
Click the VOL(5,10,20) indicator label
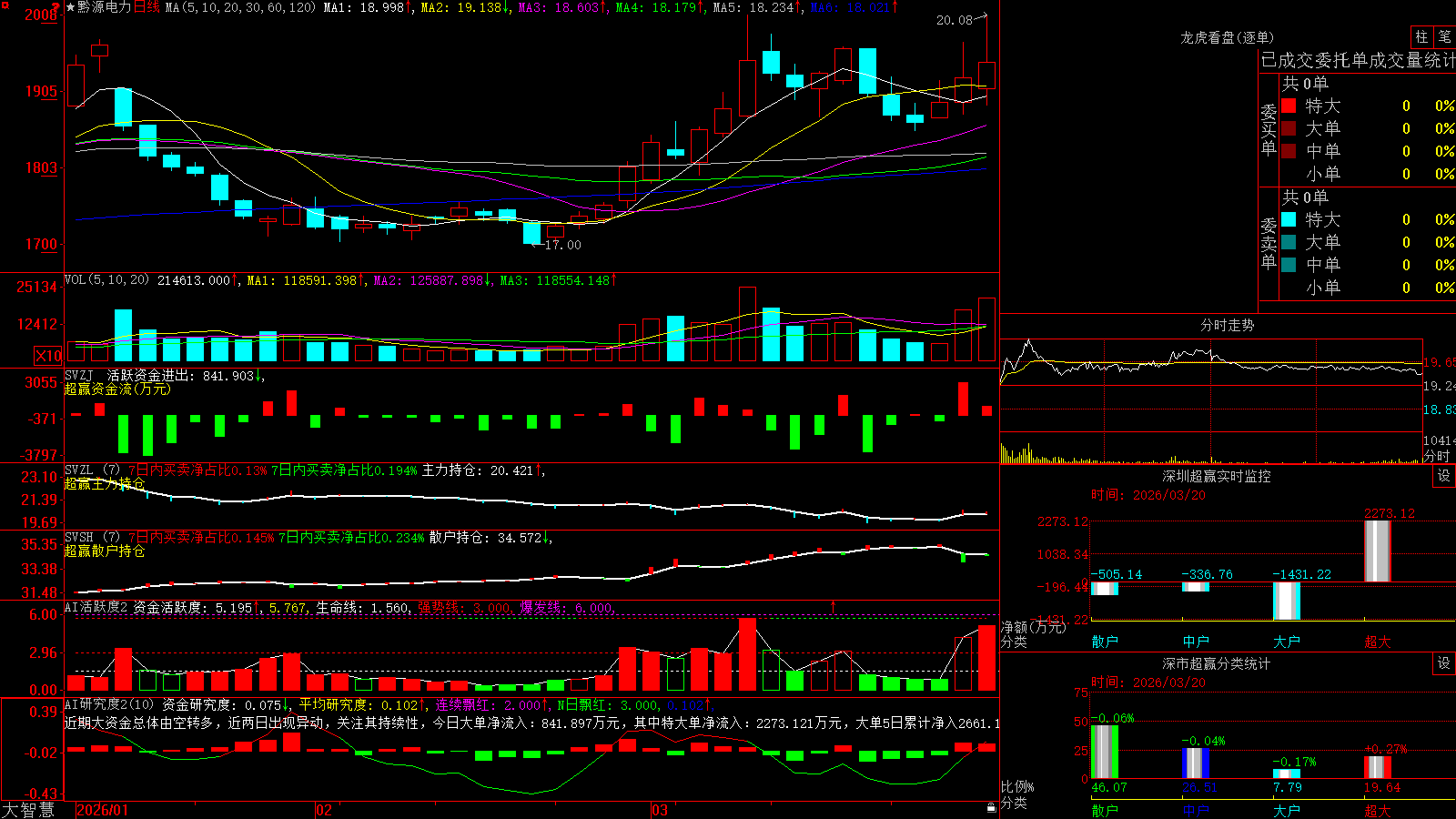point(107,280)
